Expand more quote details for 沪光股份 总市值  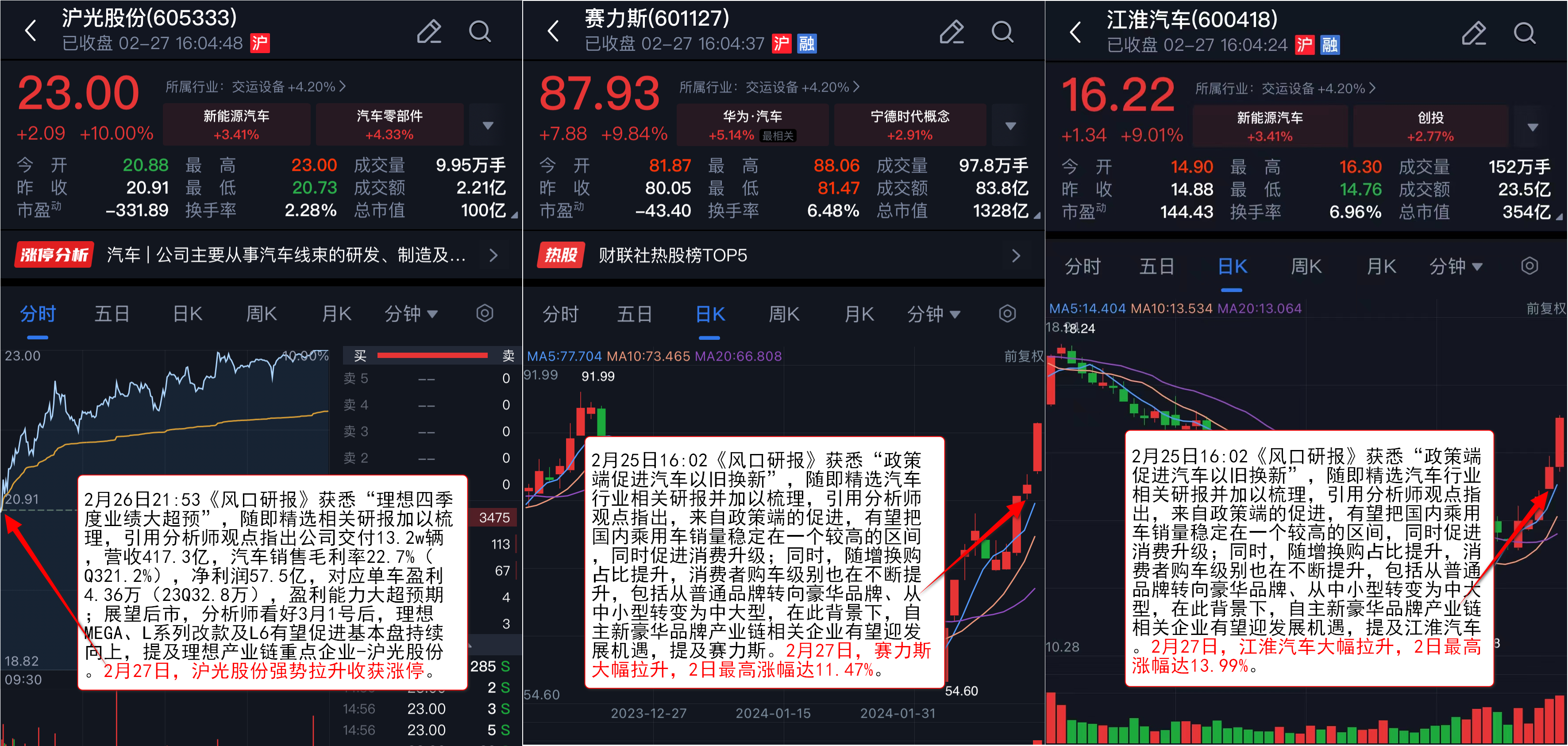click(x=514, y=215)
